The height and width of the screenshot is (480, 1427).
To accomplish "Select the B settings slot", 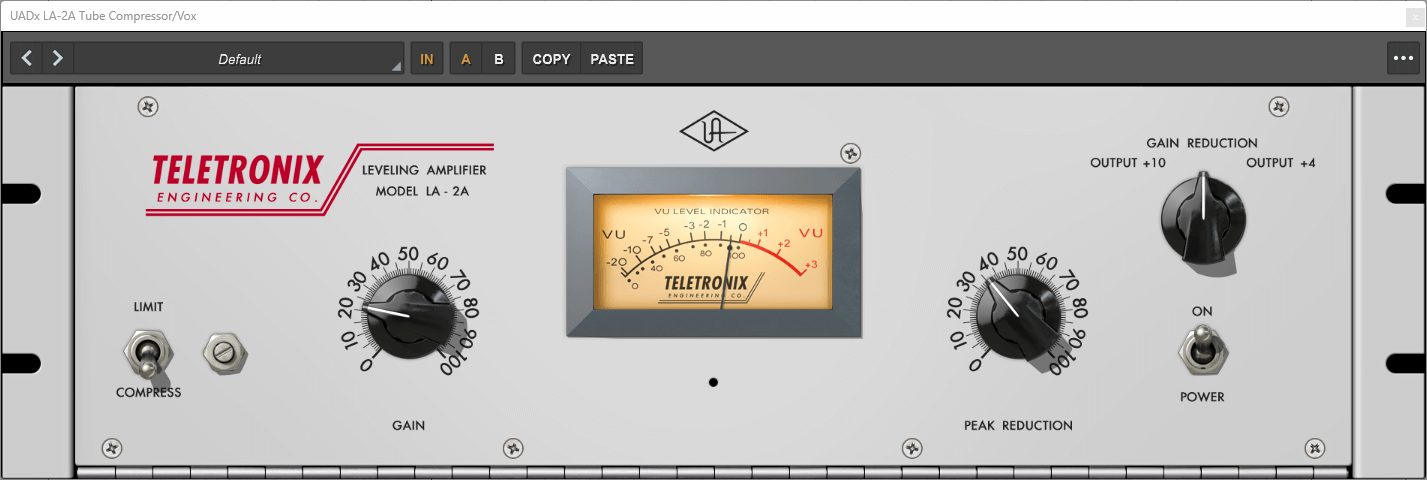I will click(499, 59).
